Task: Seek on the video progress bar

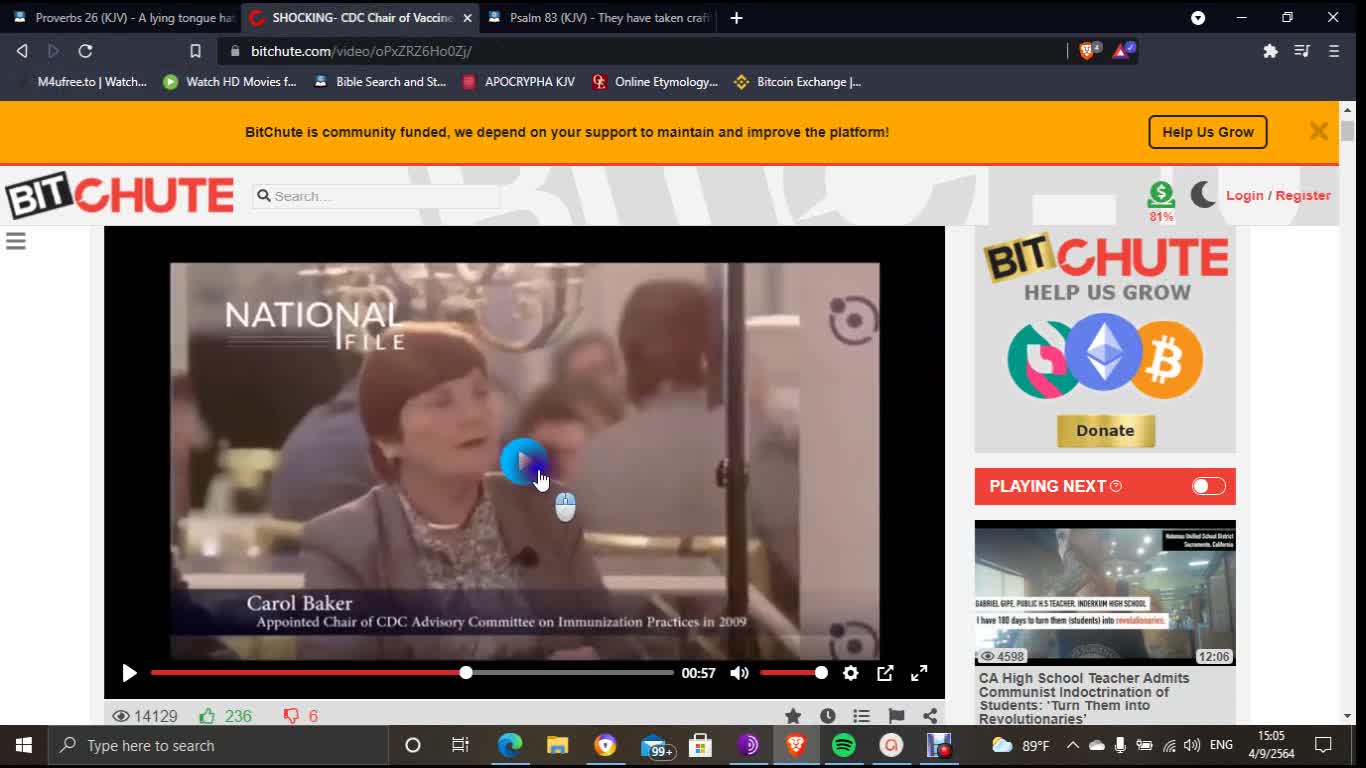Action: tap(412, 673)
